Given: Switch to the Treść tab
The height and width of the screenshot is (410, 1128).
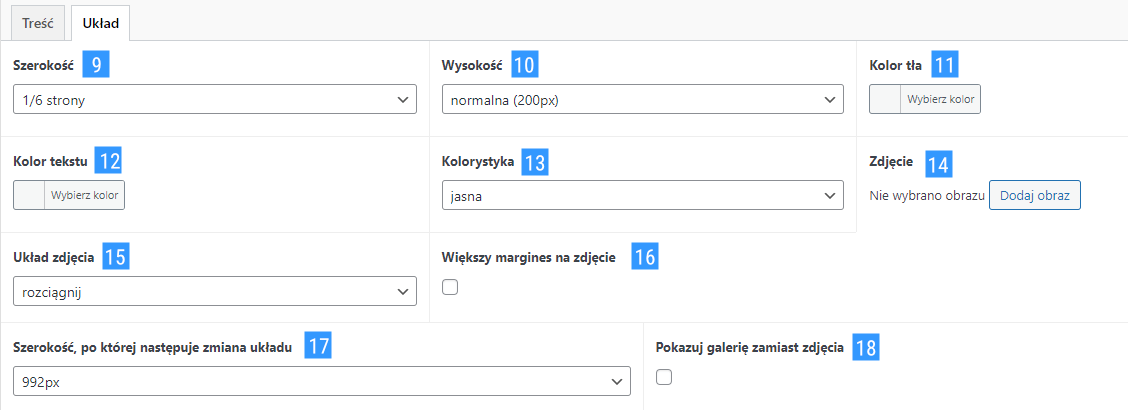Looking at the screenshot, I should (38, 23).
